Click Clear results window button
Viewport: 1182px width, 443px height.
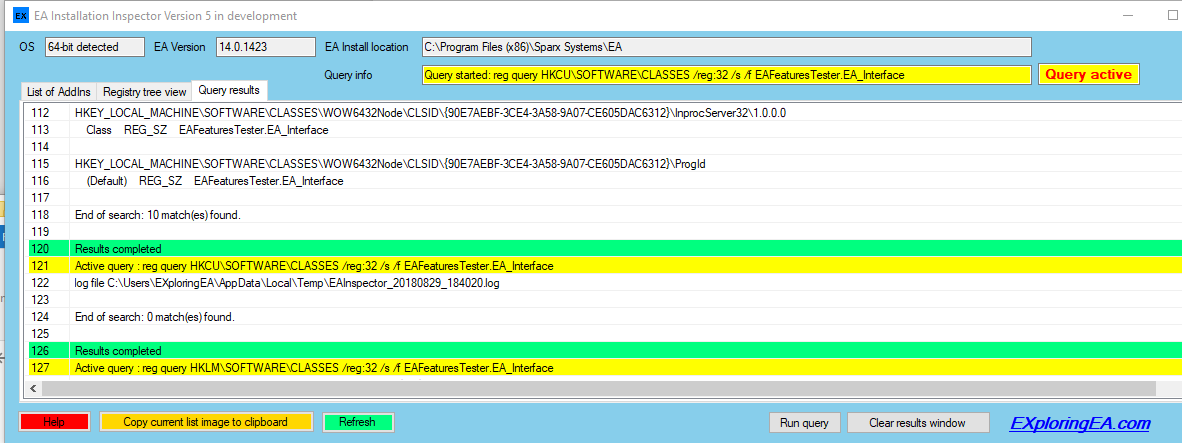[x=918, y=423]
